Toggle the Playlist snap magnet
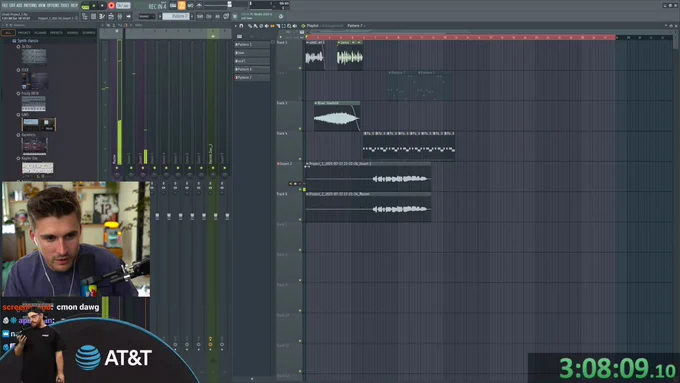The image size is (680, 383). tap(242, 26)
